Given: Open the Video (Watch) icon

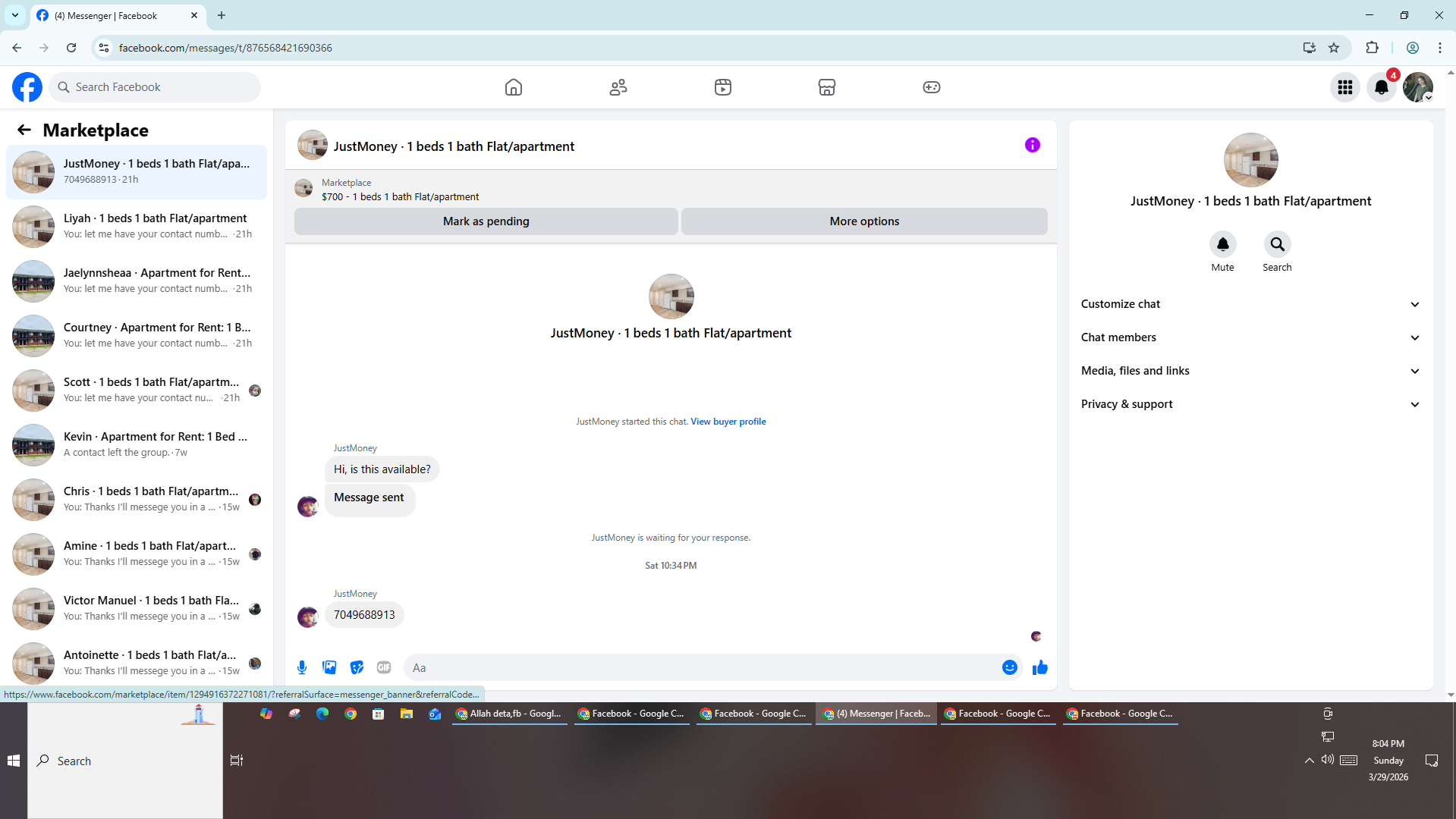Looking at the screenshot, I should [723, 87].
